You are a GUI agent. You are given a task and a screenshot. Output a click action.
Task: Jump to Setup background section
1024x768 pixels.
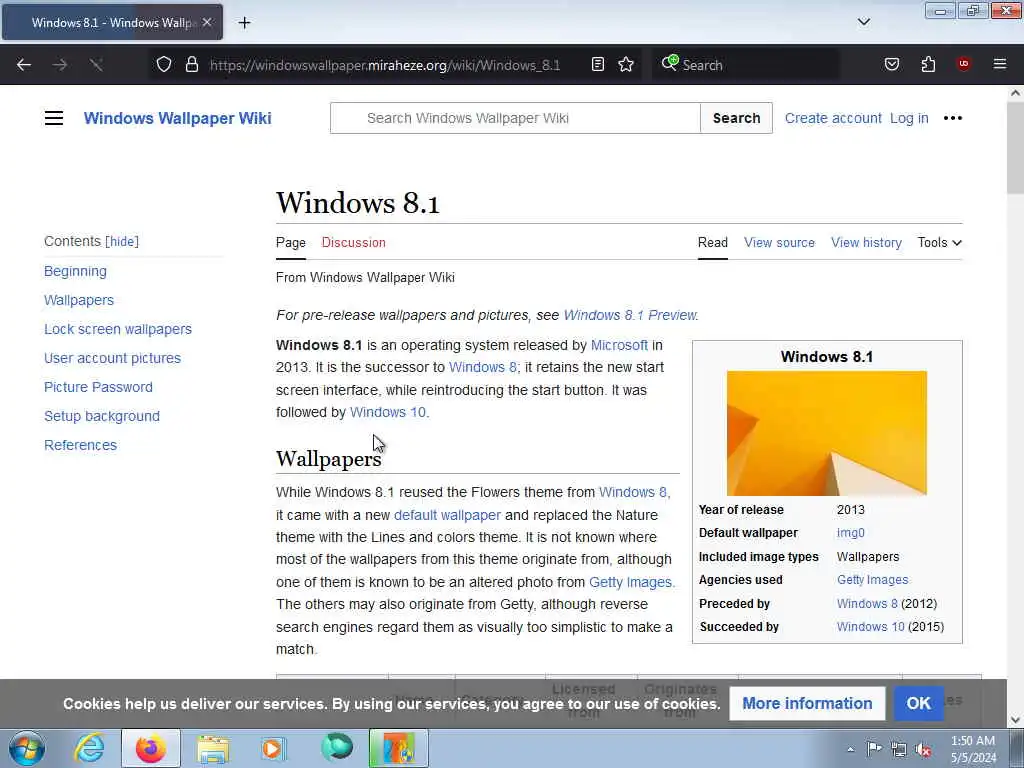pyautogui.click(x=102, y=416)
